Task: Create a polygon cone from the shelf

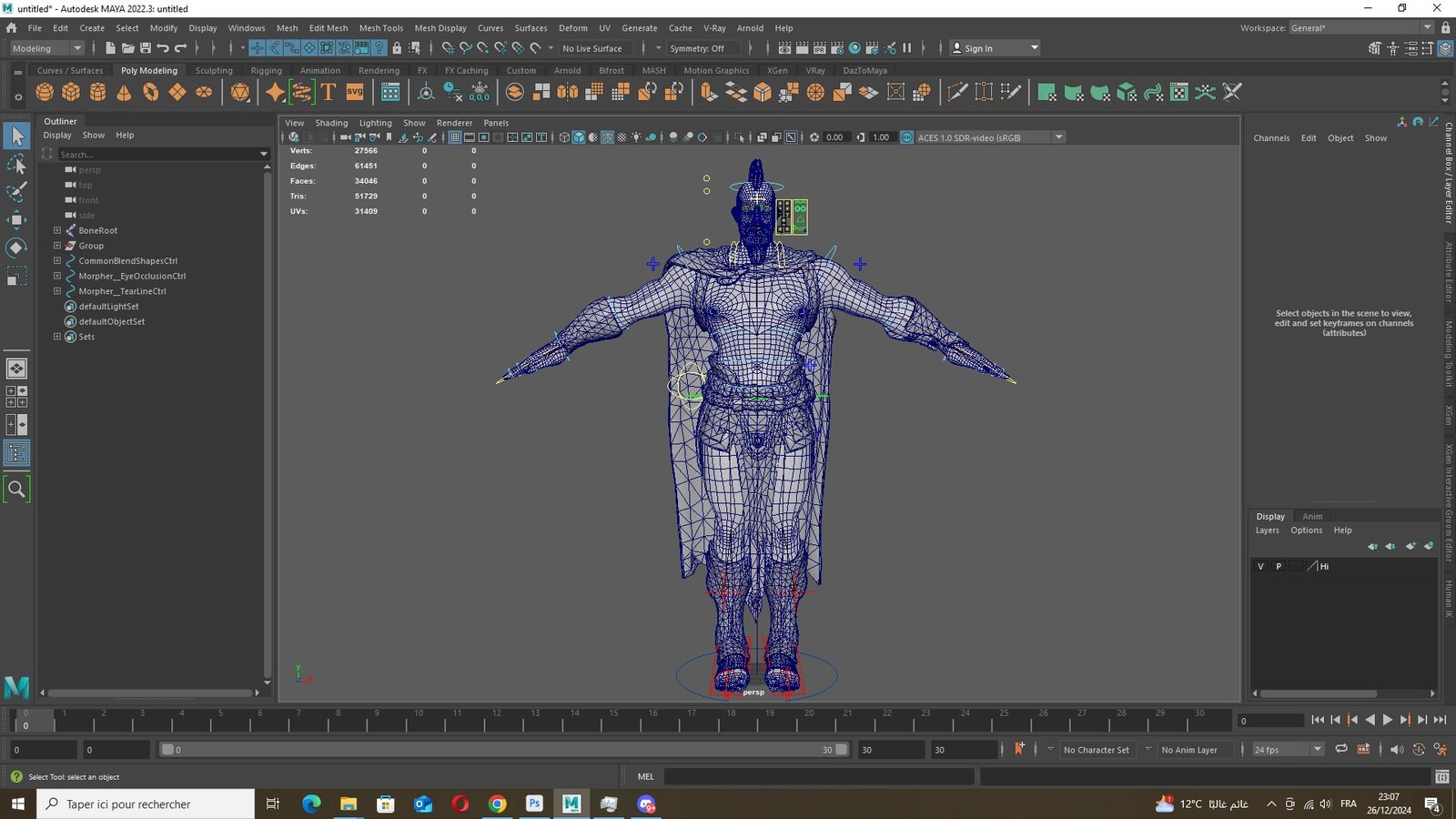Action: coord(124,92)
